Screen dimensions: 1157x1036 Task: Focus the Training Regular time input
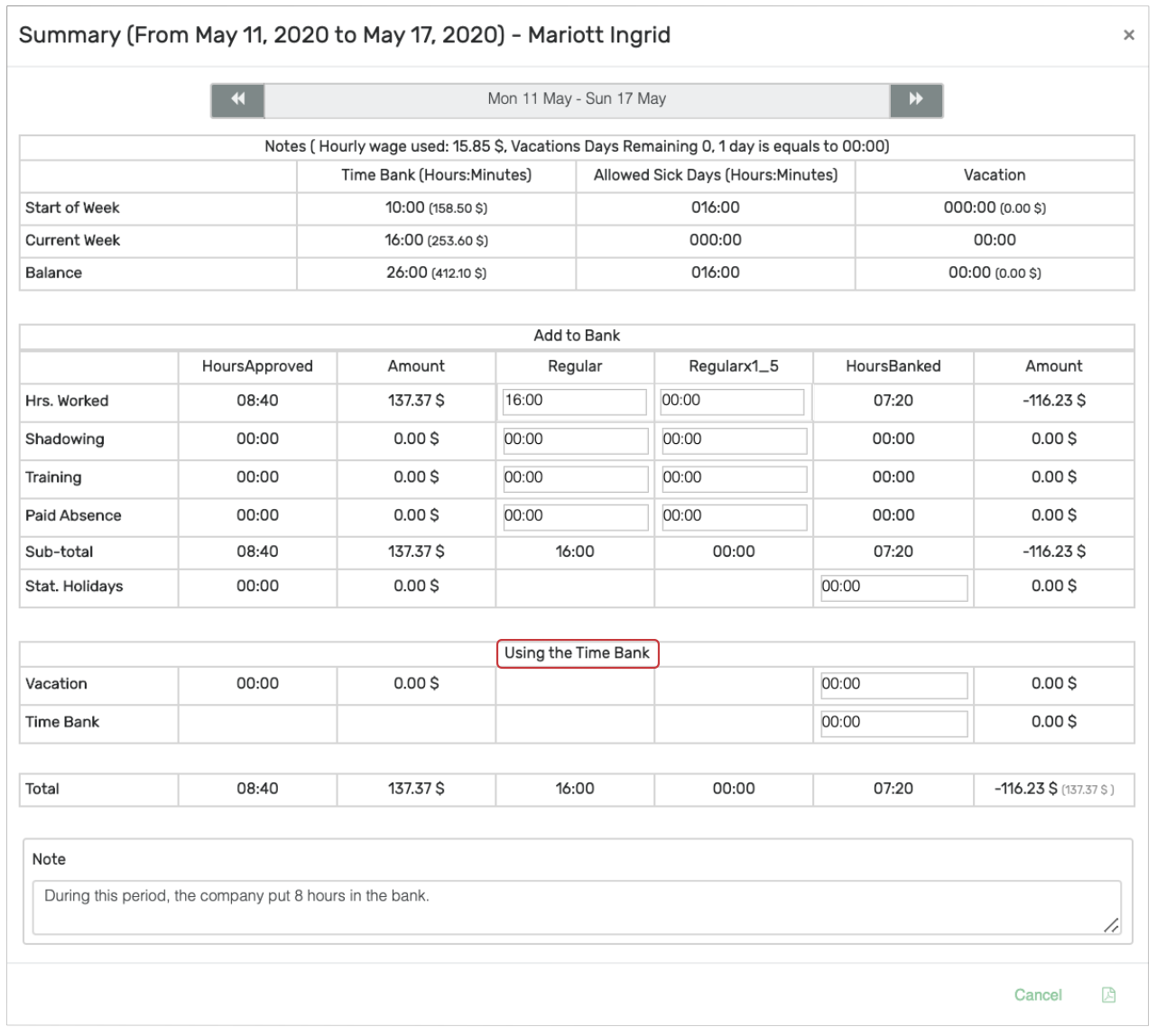coord(575,478)
